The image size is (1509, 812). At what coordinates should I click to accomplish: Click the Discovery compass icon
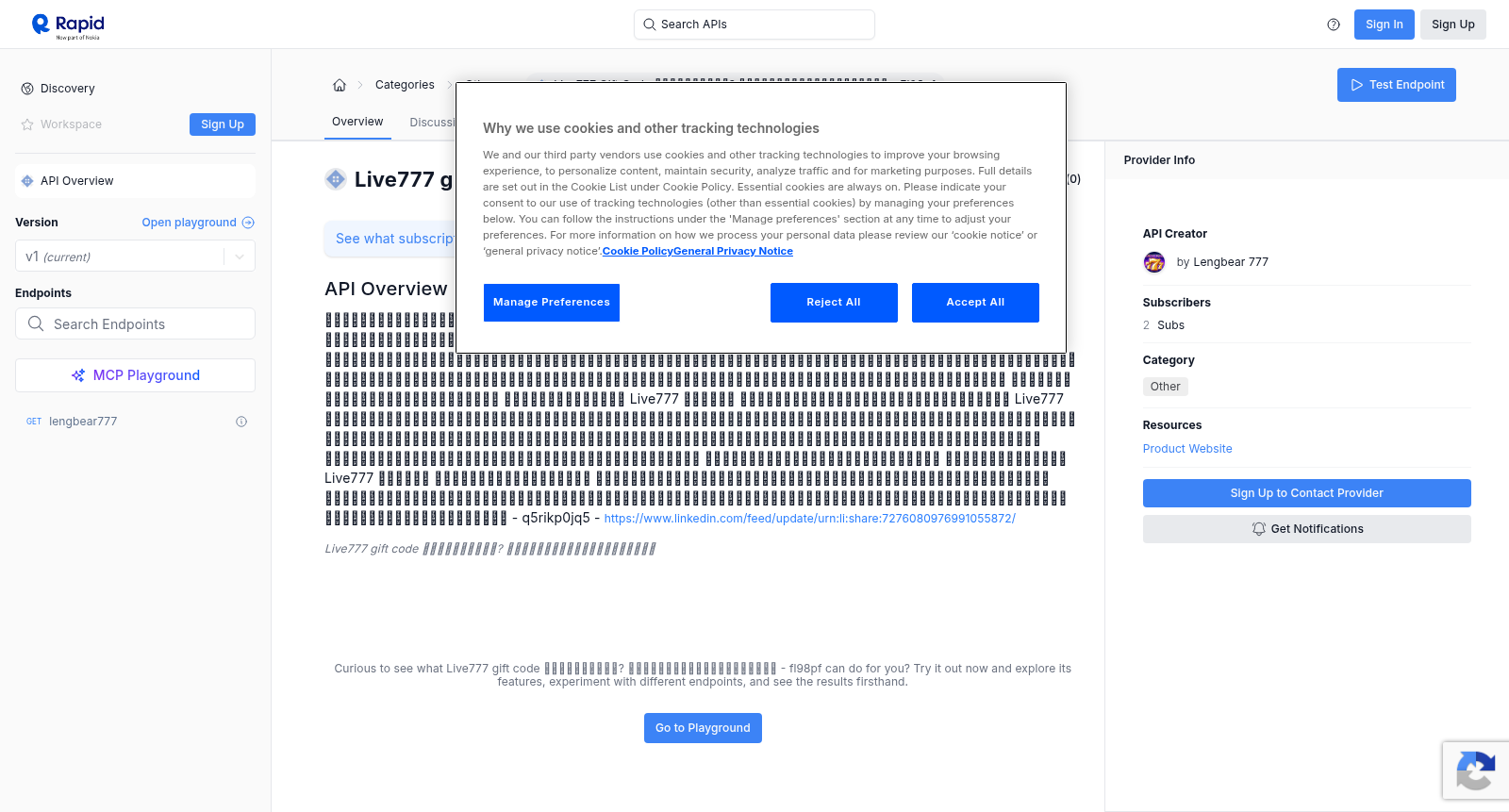pyautogui.click(x=27, y=89)
